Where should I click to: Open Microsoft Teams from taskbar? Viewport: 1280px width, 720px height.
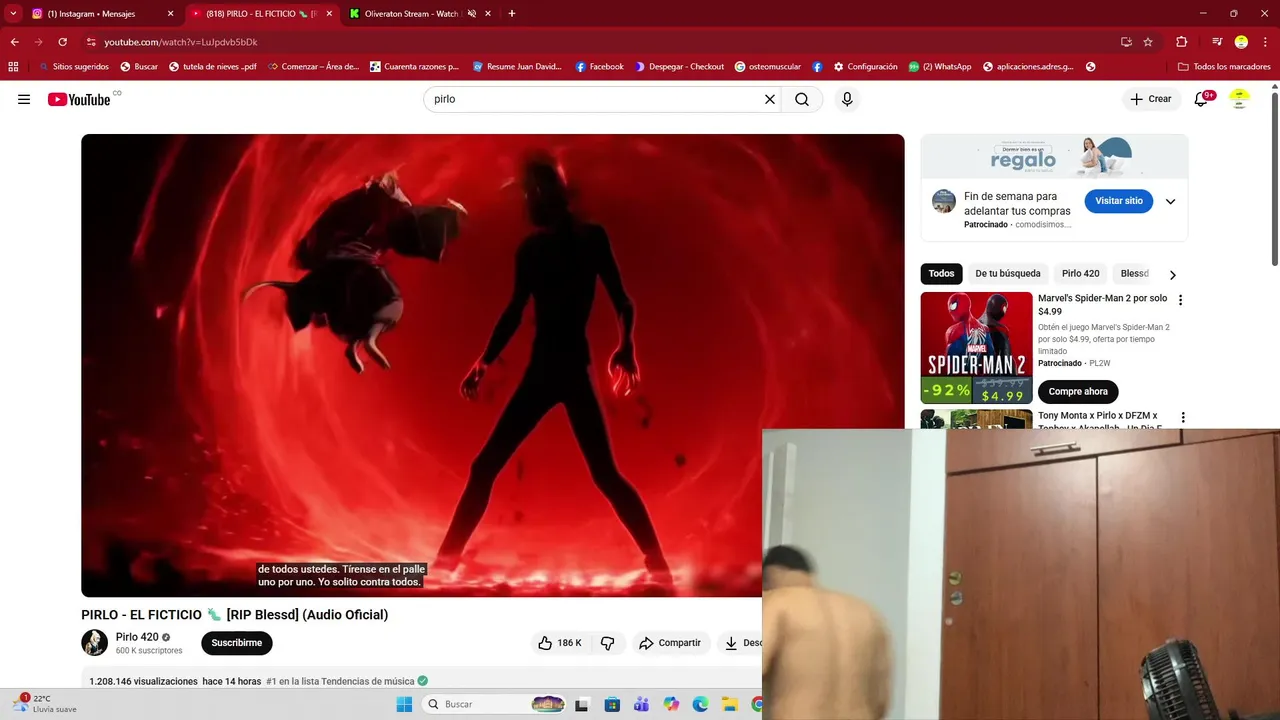tap(641, 704)
